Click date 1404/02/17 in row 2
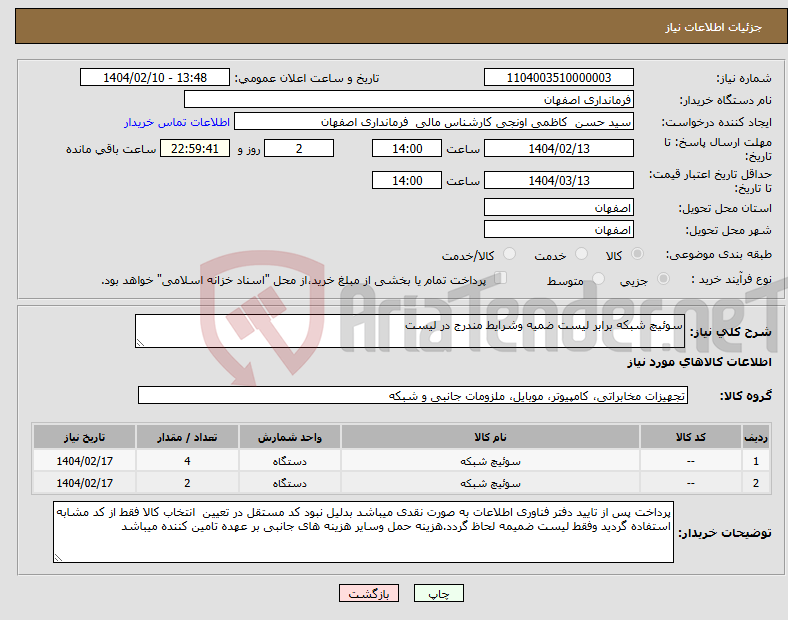This screenshot has width=788, height=620. click(84, 483)
